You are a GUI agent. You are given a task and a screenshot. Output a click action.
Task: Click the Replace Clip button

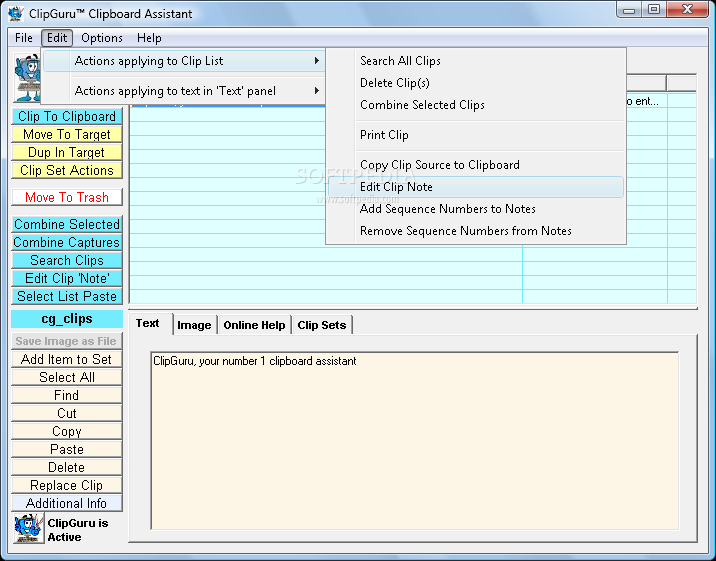point(67,485)
